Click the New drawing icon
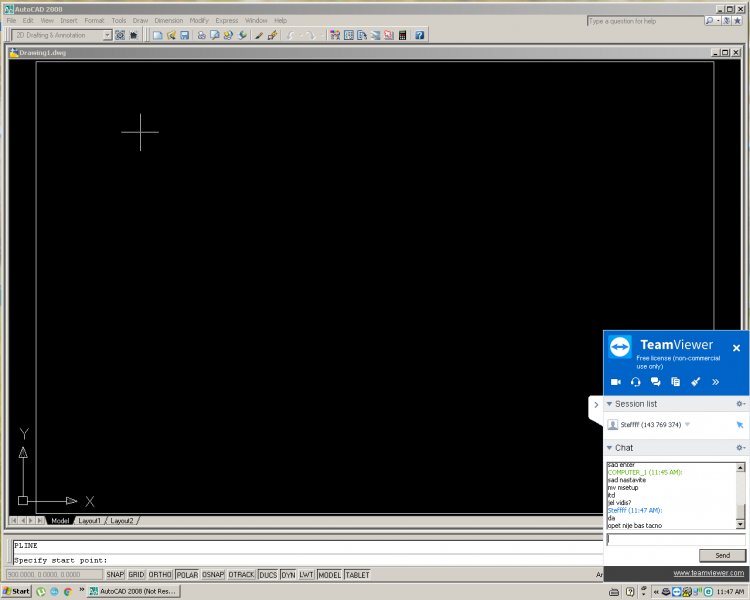This screenshot has height=600, width=750. pos(158,35)
